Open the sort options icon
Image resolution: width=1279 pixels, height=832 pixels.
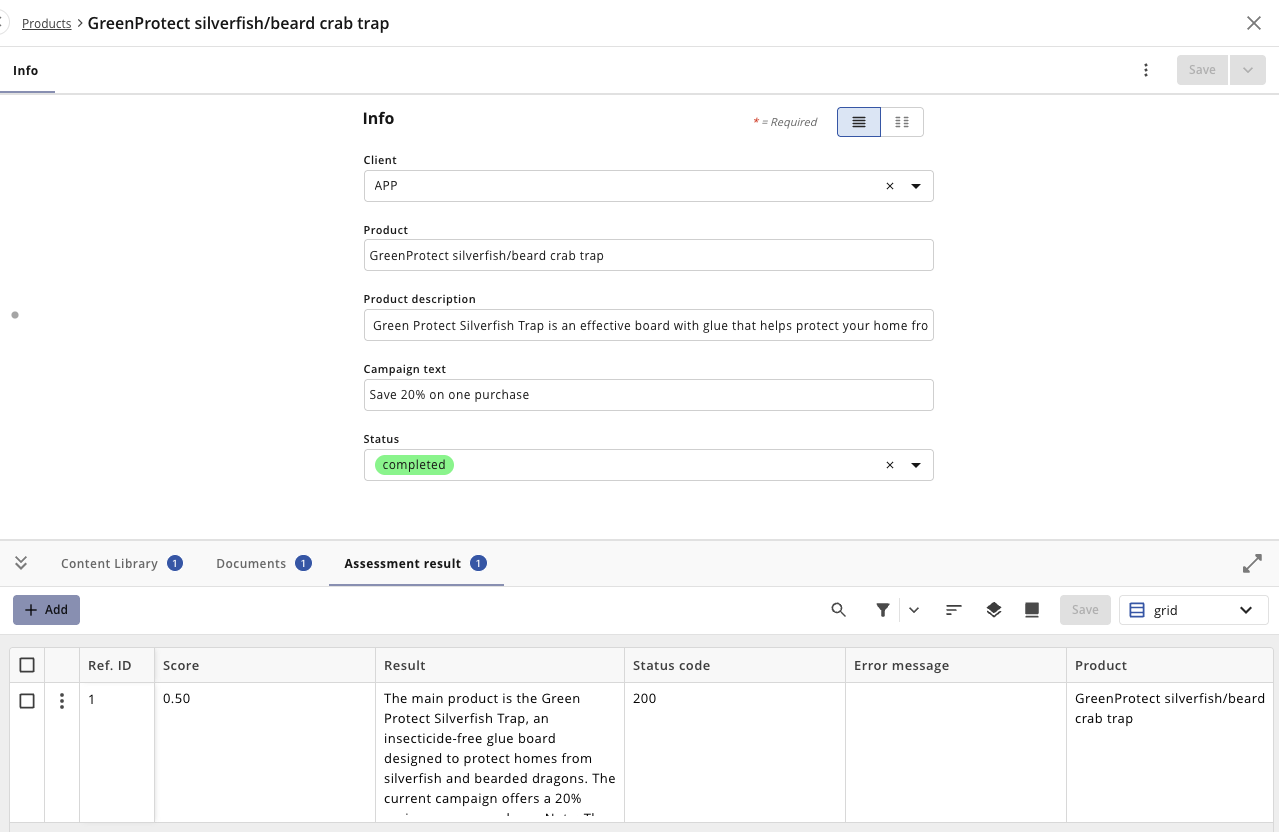pos(954,610)
